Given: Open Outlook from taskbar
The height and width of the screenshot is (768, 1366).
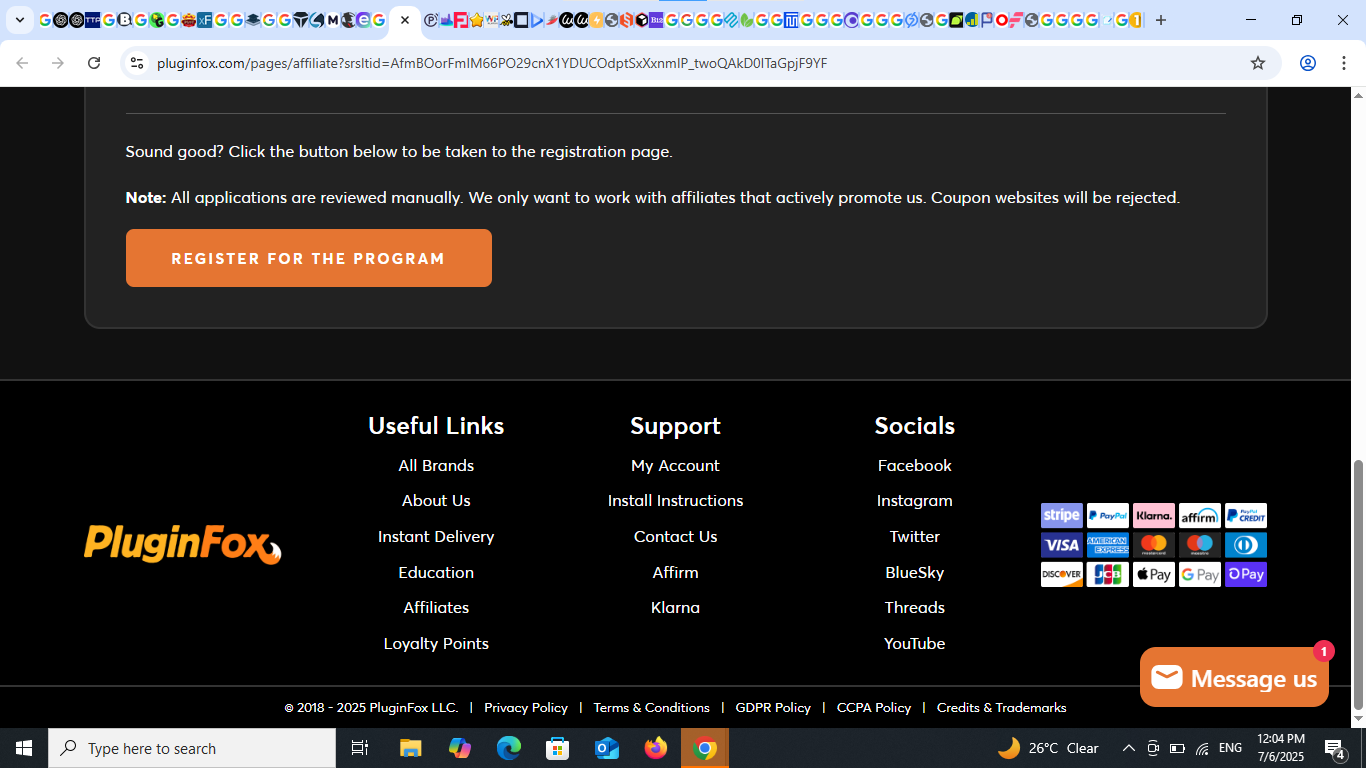Looking at the screenshot, I should tap(607, 748).
